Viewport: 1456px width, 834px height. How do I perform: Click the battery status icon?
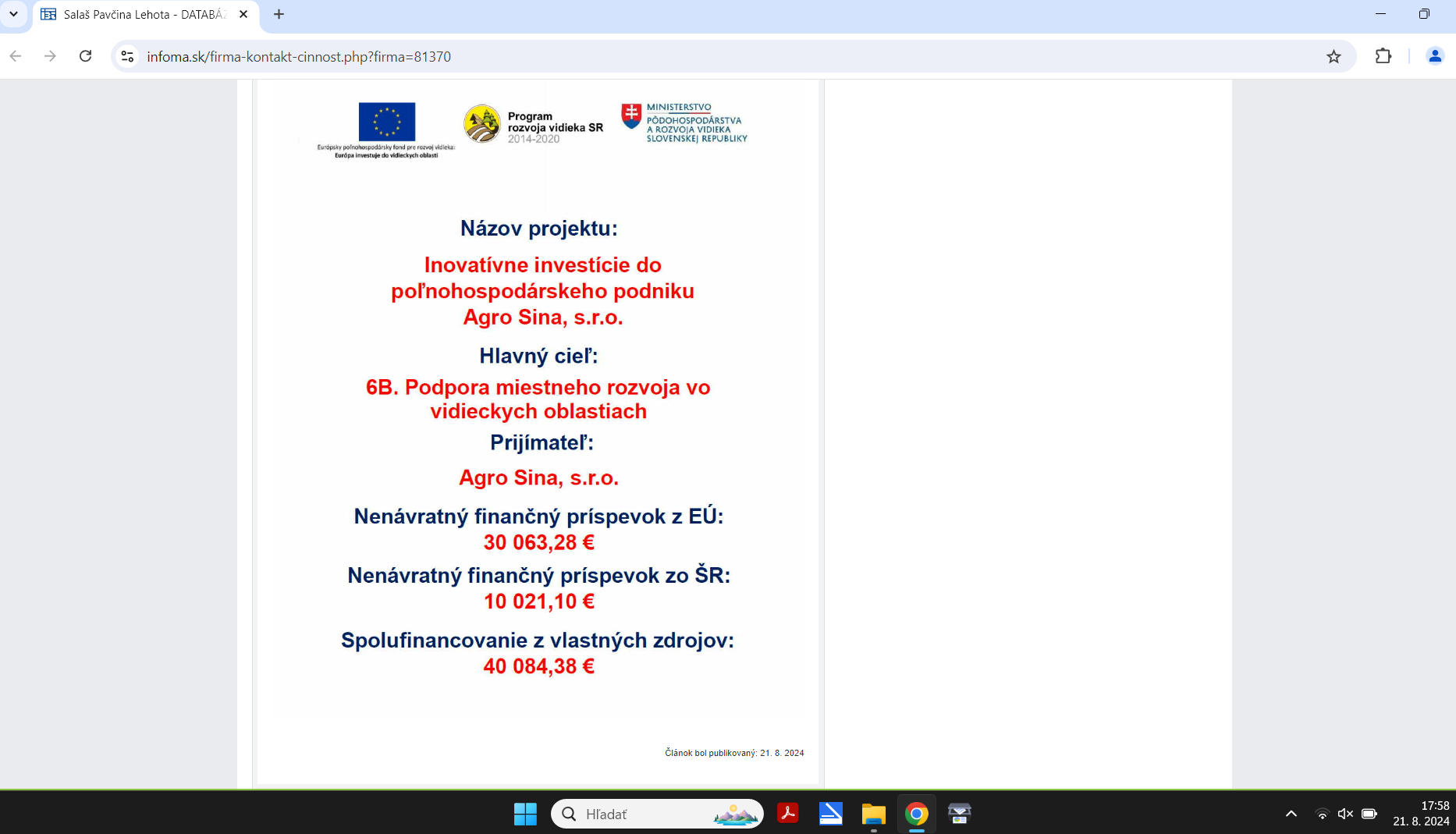(1369, 814)
